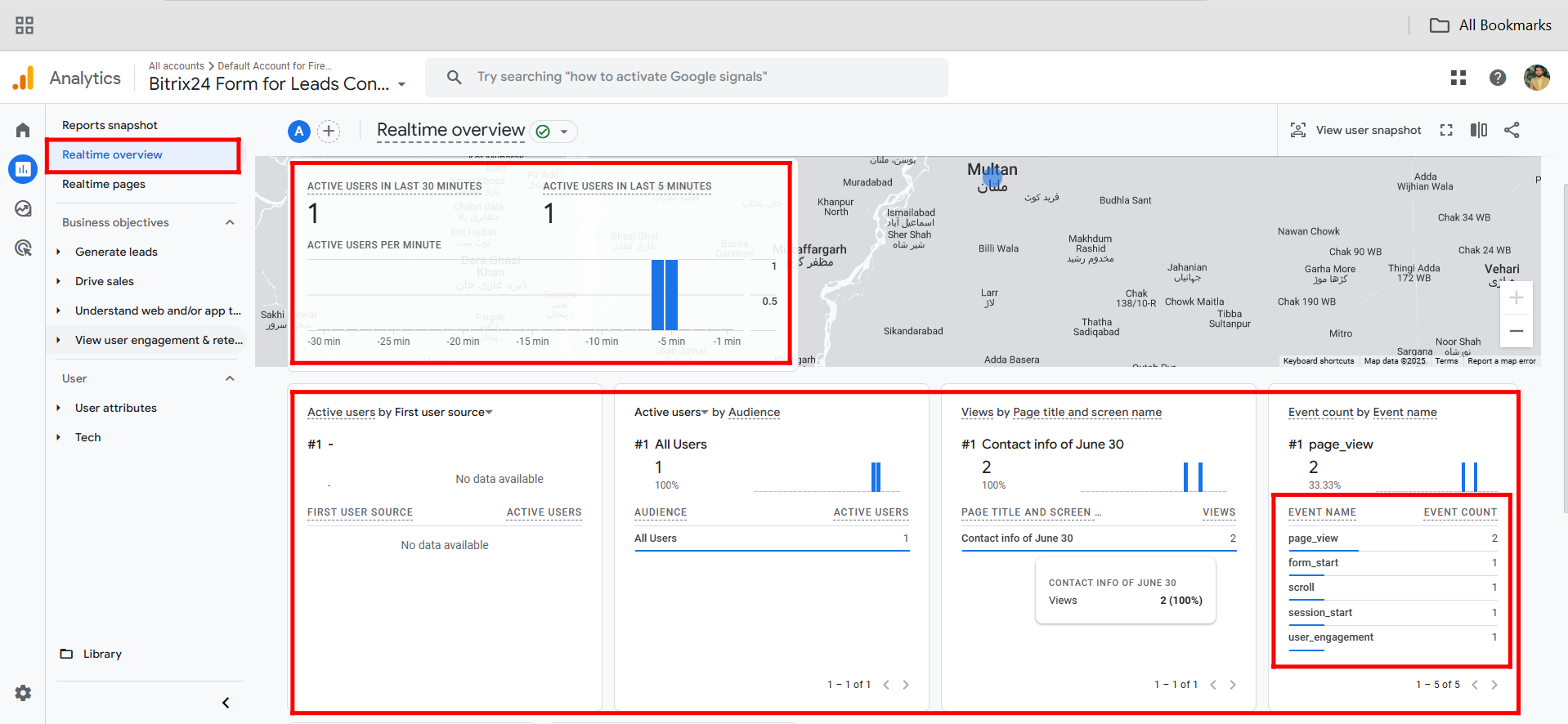
Task: Zoom out on the map
Action: tap(1516, 331)
